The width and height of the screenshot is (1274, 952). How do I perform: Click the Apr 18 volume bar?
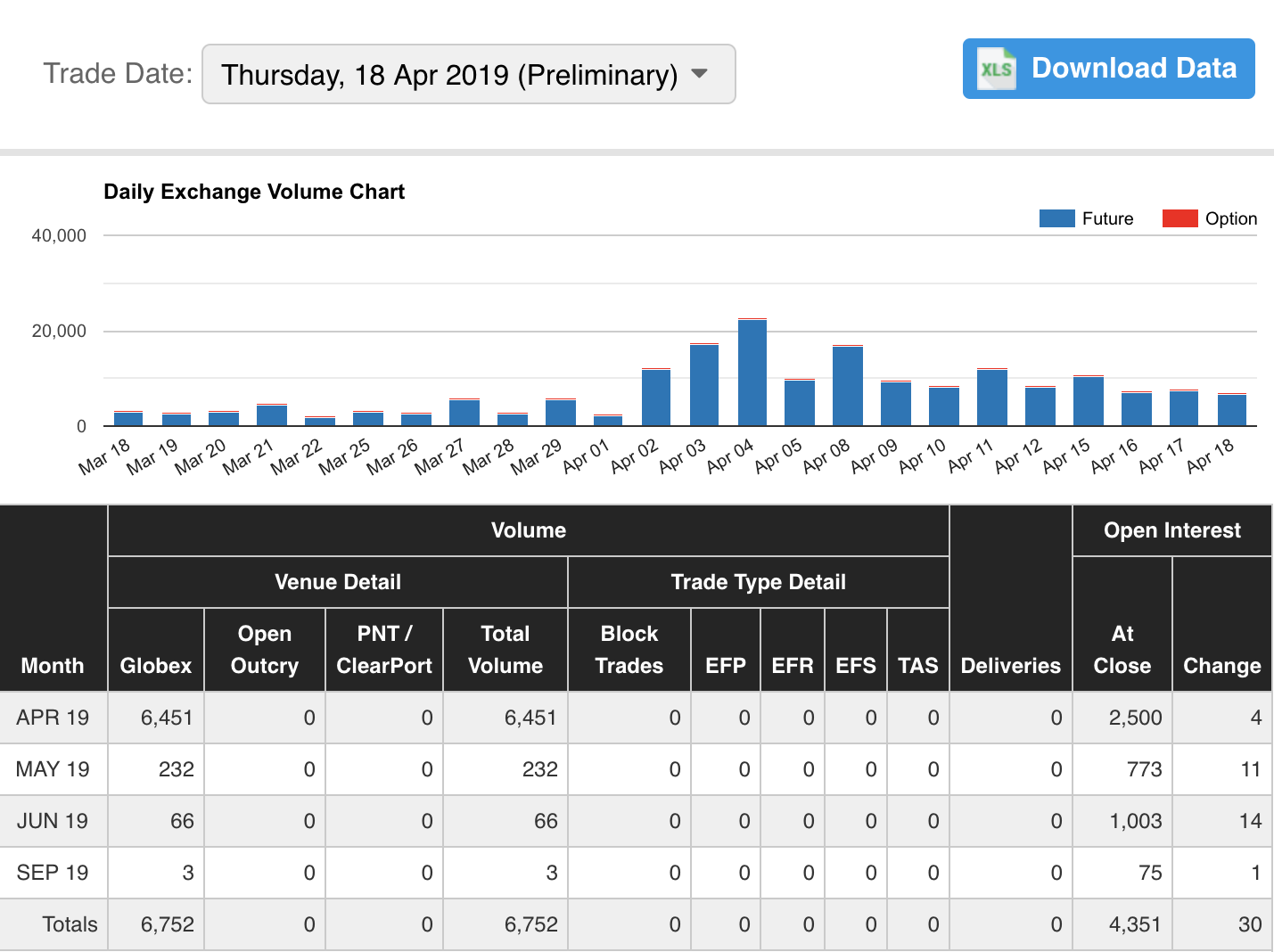(x=1232, y=410)
